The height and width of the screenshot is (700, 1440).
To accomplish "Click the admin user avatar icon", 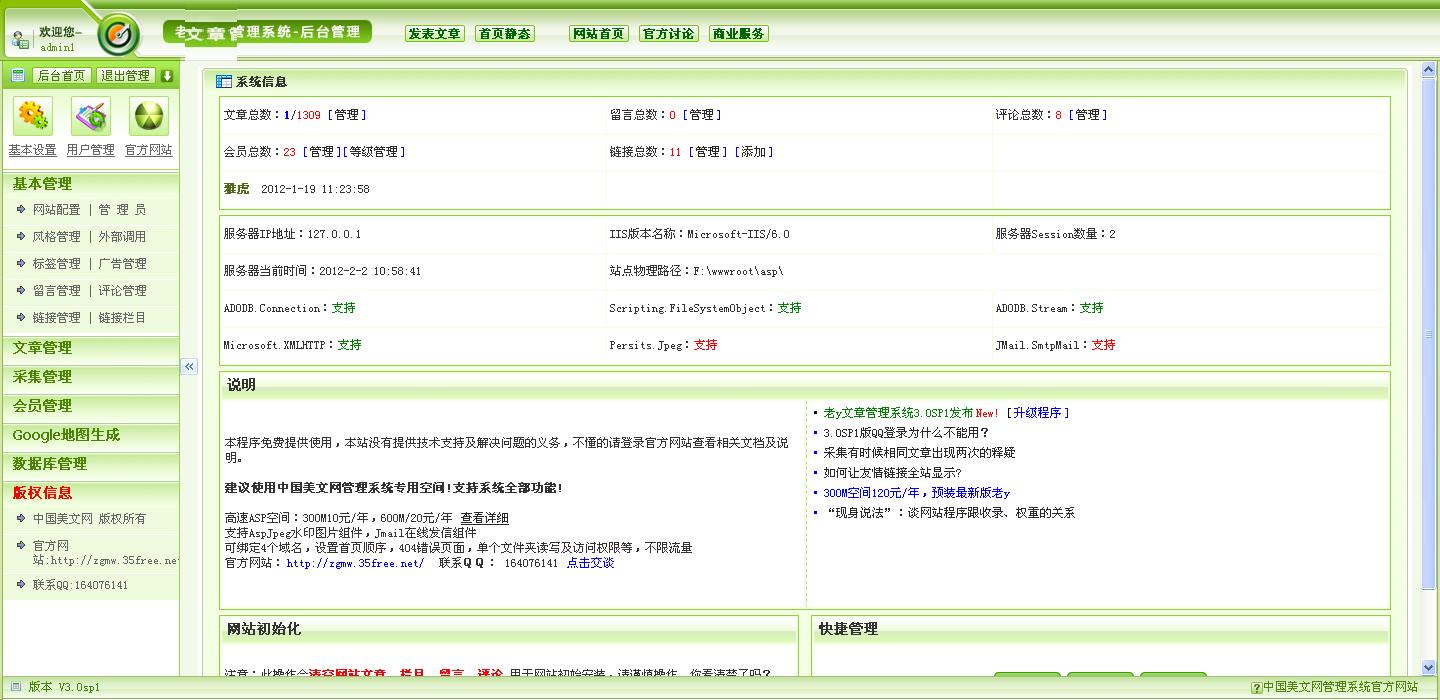I will tap(21, 40).
